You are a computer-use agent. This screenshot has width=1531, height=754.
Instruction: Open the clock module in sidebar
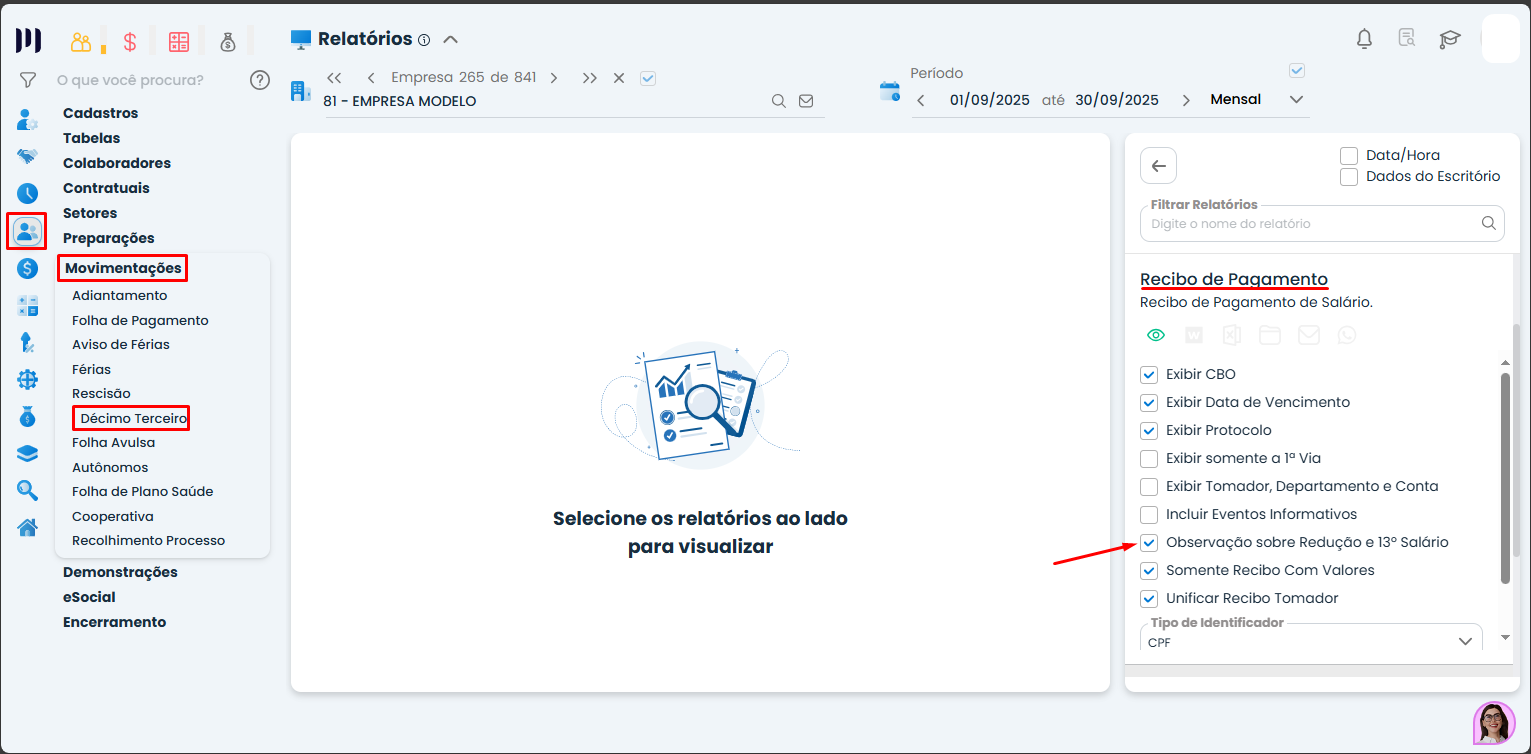[x=27, y=194]
